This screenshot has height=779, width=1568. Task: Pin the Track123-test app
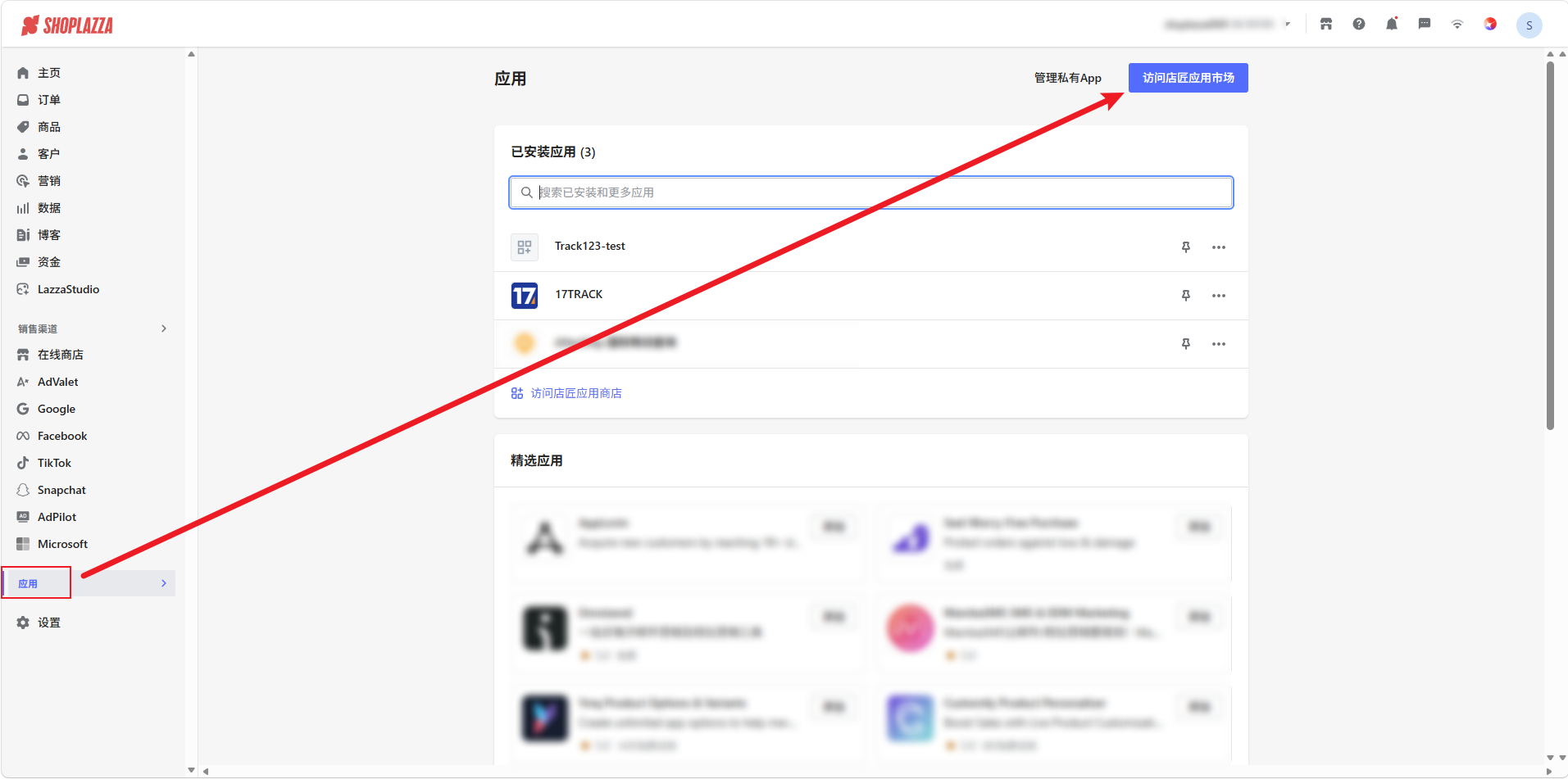tap(1185, 247)
